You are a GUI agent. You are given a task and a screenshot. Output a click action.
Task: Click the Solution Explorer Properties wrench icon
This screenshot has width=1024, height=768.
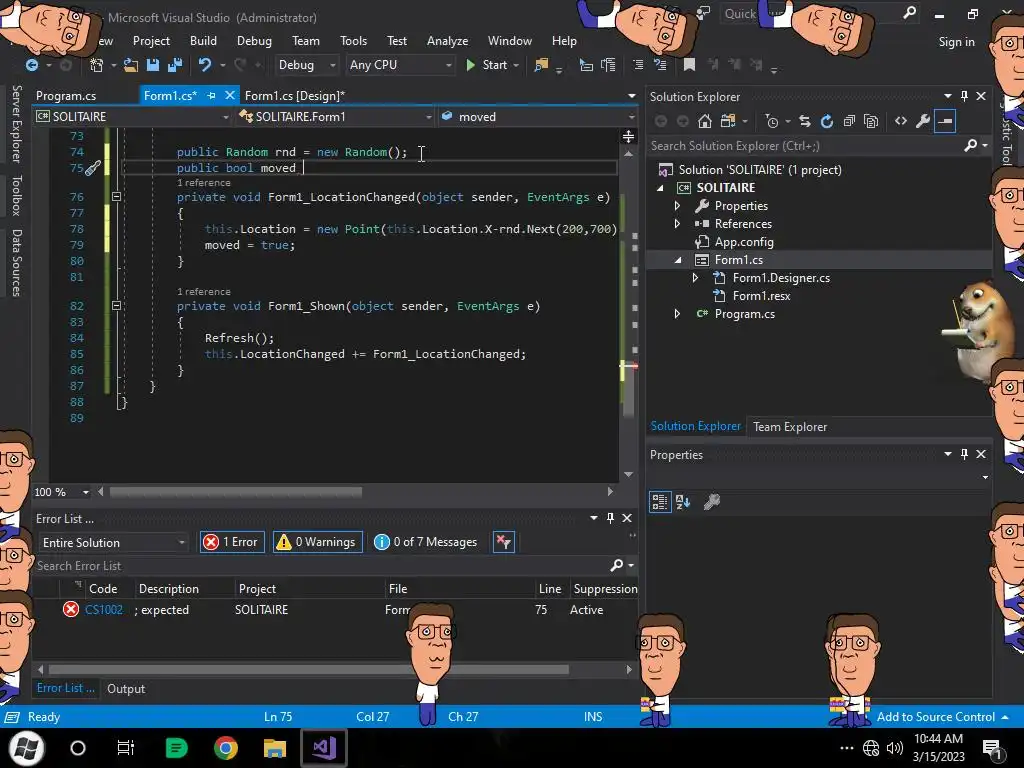[923, 121]
